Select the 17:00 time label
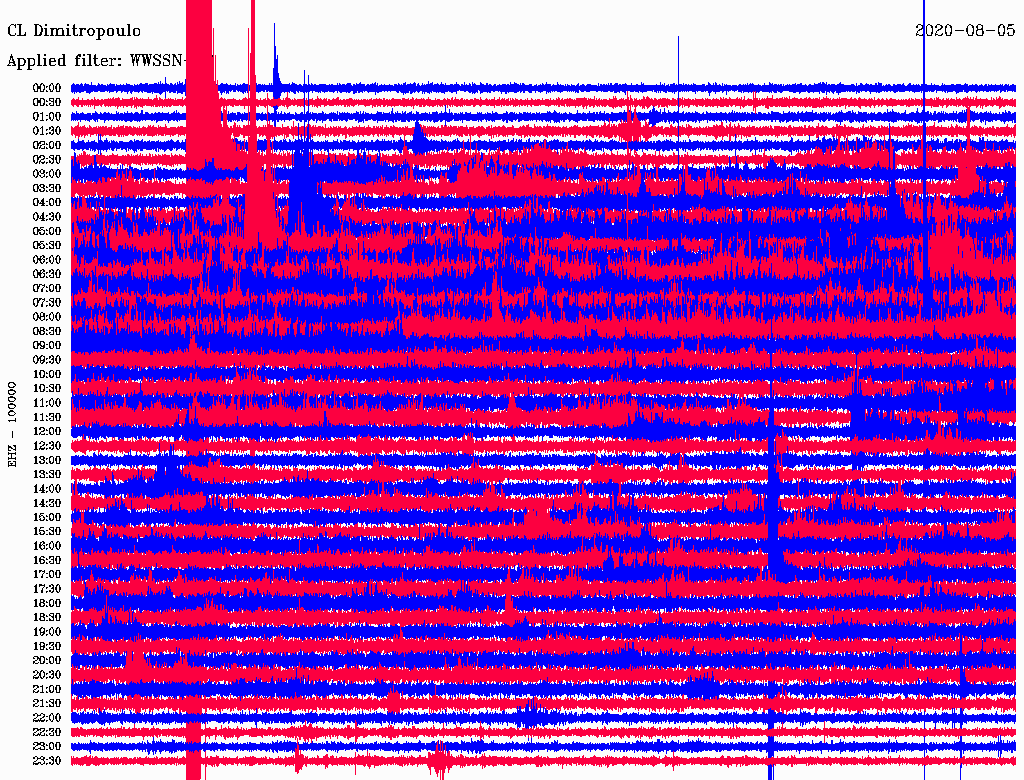This screenshot has width=1024, height=780. click(47, 574)
